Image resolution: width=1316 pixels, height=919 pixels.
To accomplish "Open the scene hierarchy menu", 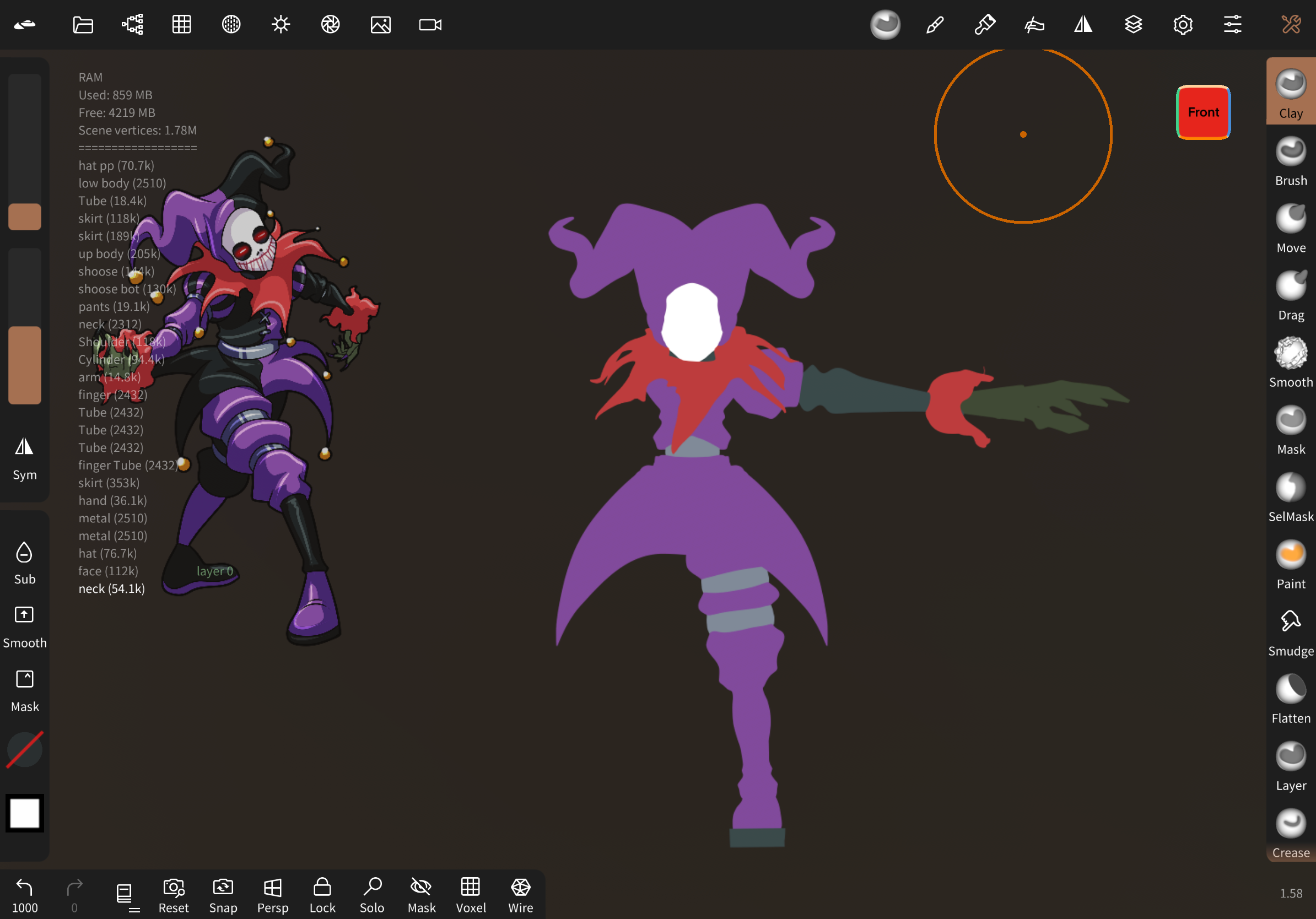I will tap(132, 25).
